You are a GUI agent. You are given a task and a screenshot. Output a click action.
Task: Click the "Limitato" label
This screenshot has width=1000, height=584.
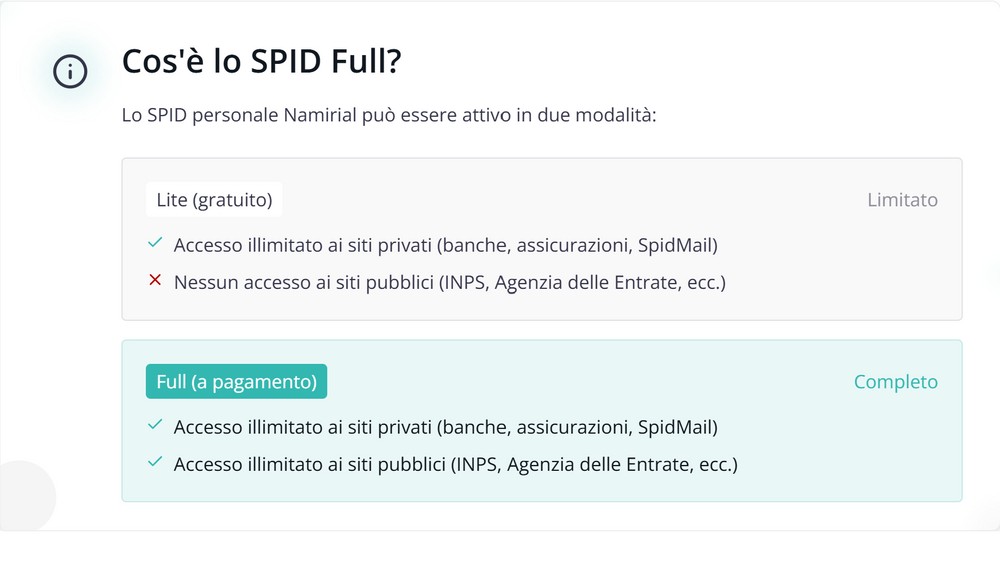point(902,200)
